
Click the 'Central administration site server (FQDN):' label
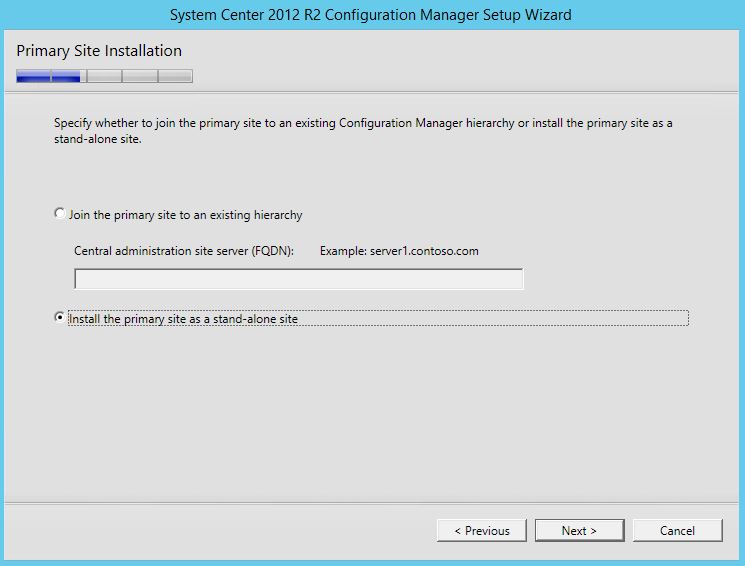184,251
